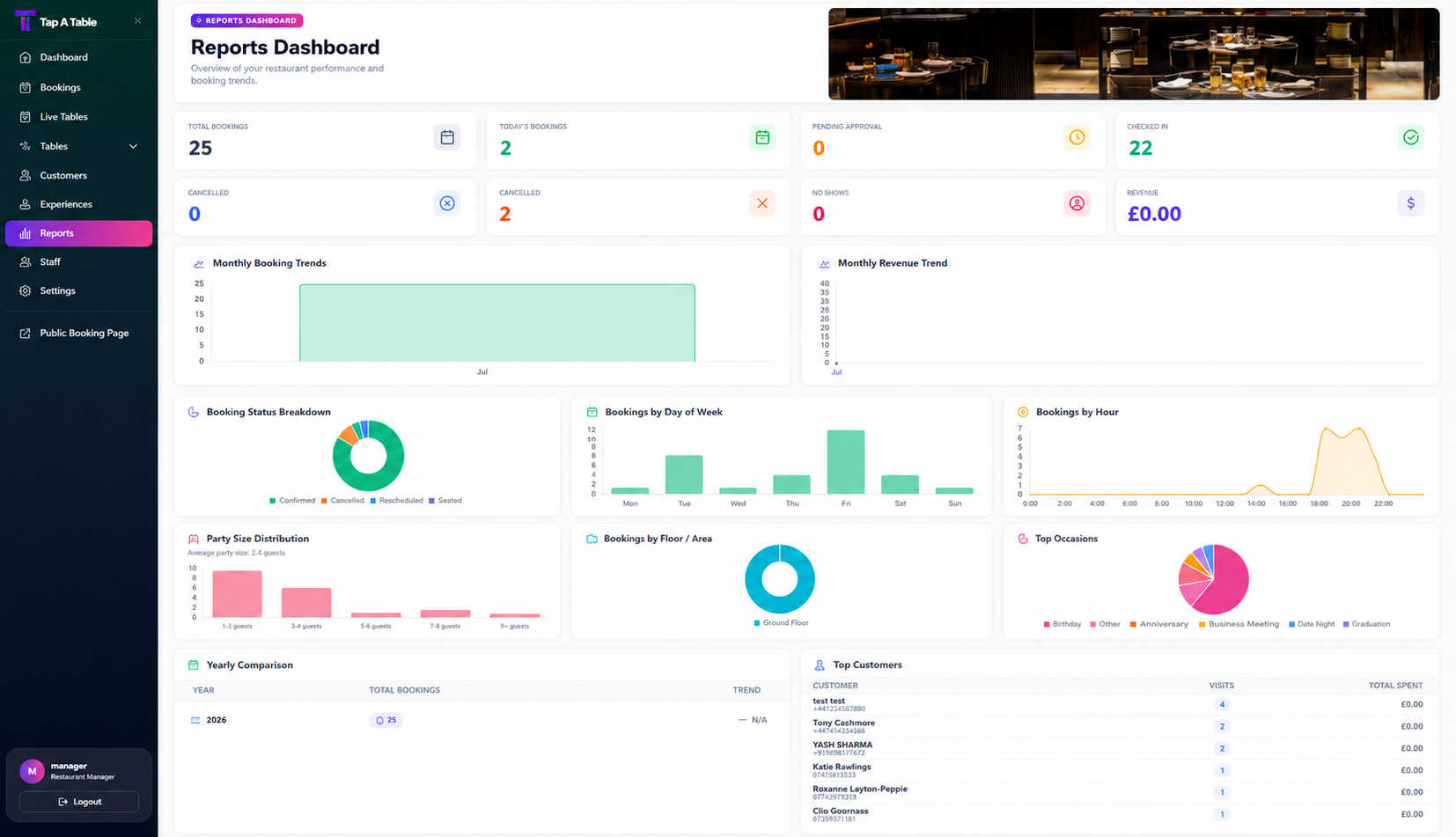Click the manager avatar circle
The width and height of the screenshot is (1456, 837).
(x=32, y=771)
